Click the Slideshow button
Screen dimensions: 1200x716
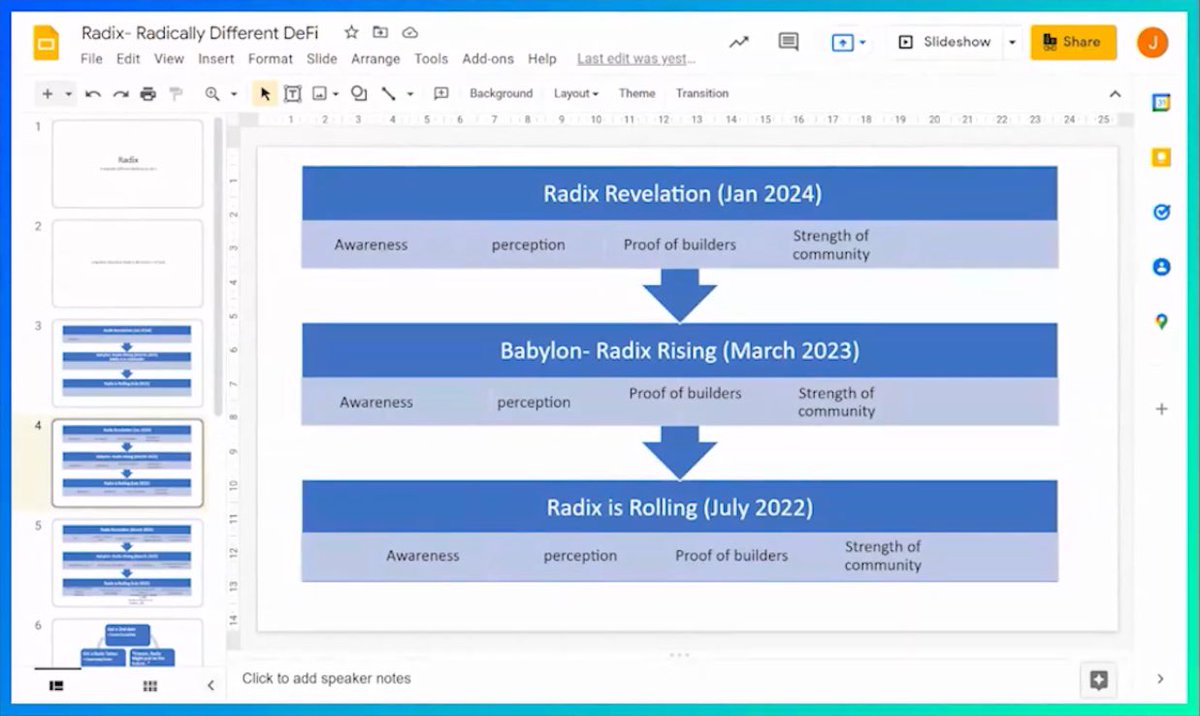(944, 42)
